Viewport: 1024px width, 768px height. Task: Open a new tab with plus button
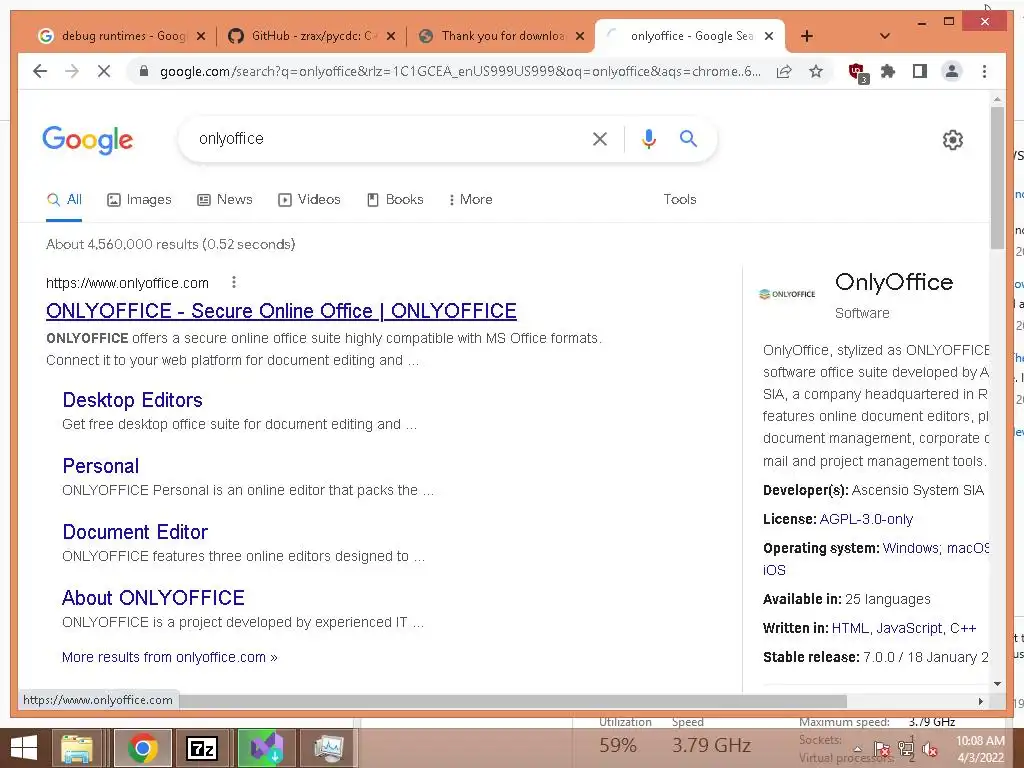(x=807, y=36)
